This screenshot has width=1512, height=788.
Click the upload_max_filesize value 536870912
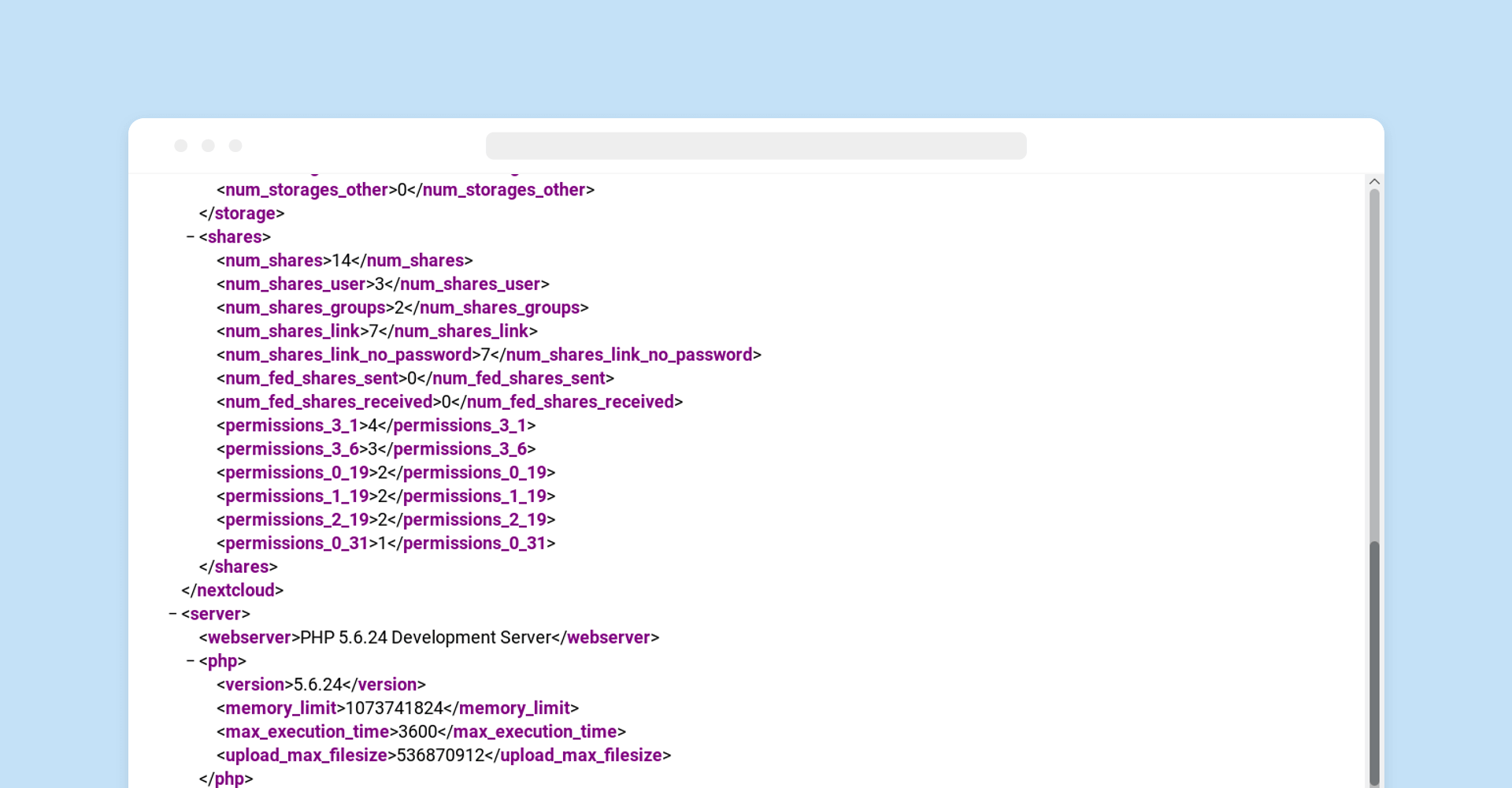[440, 756]
